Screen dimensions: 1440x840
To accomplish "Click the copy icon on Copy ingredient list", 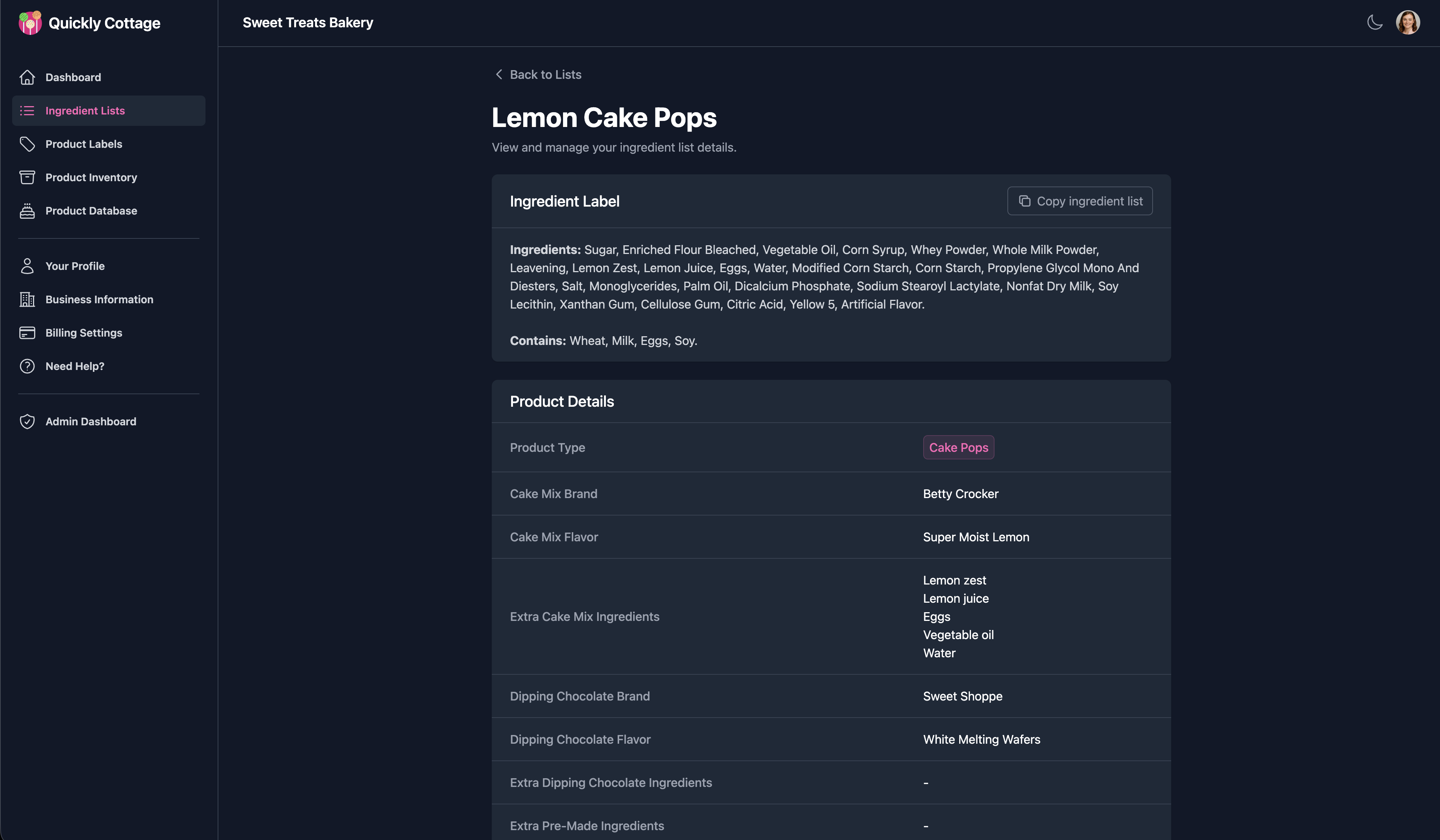I will 1024,201.
